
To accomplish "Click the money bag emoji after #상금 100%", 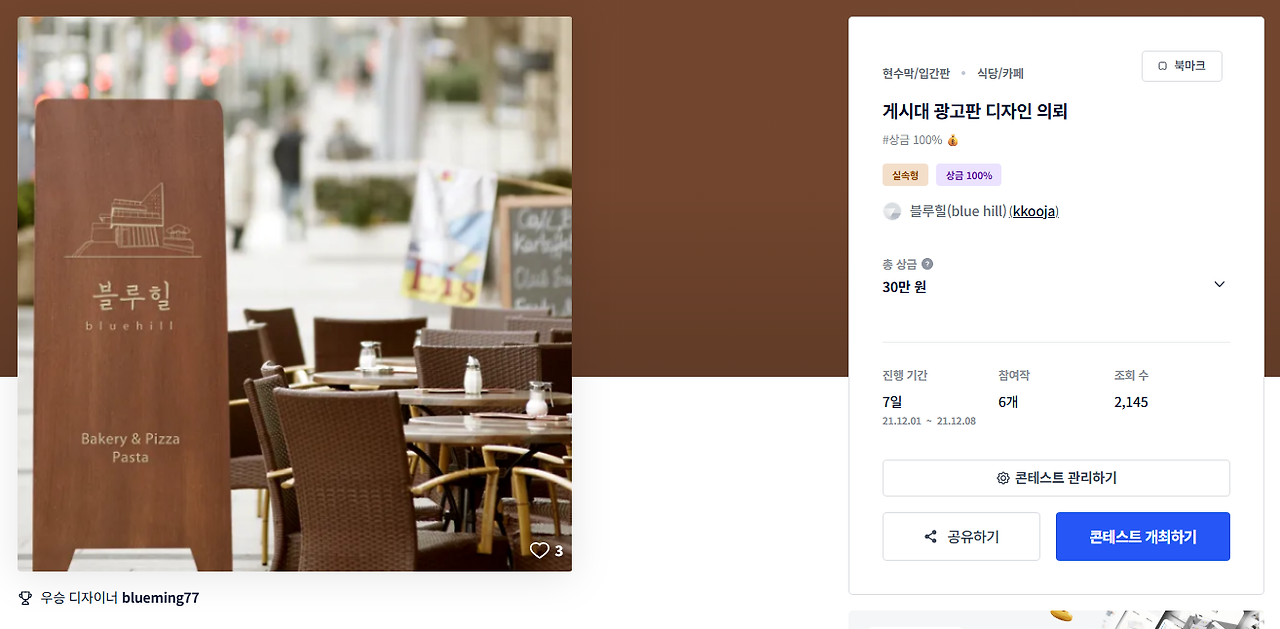I will point(953,140).
